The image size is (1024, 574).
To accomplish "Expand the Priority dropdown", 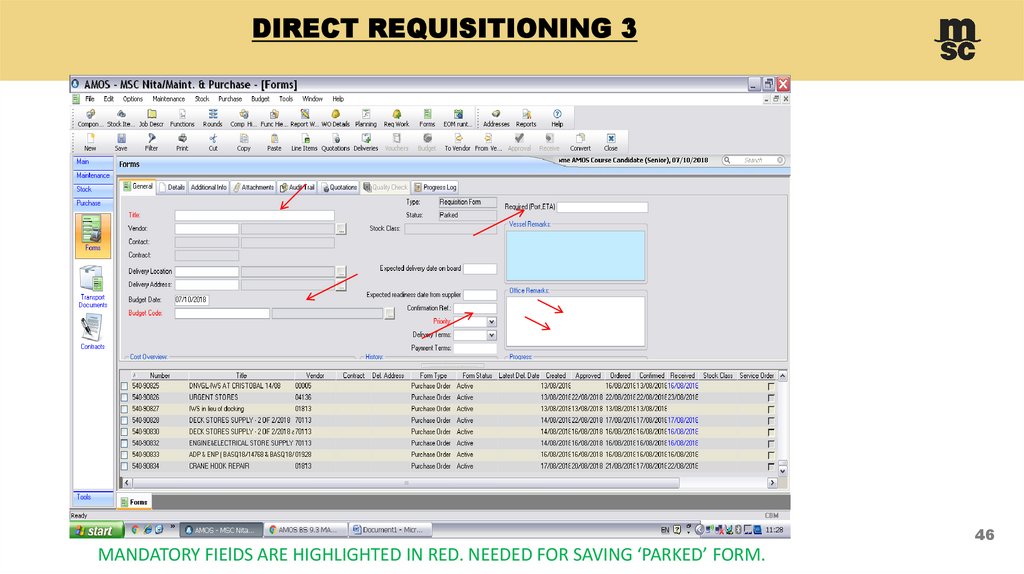I will (x=491, y=321).
